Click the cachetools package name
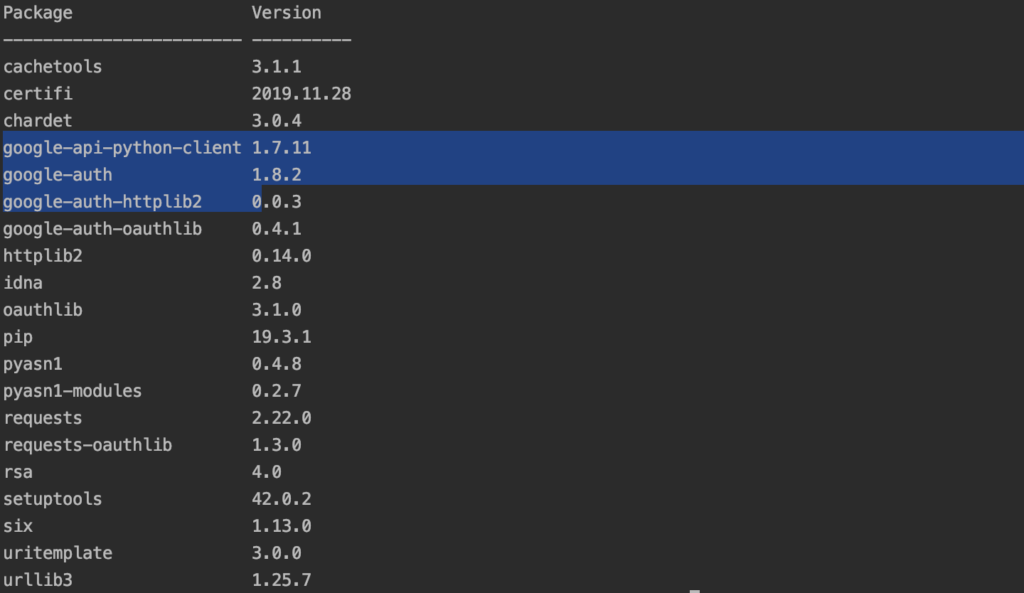1024x593 pixels. [52, 67]
